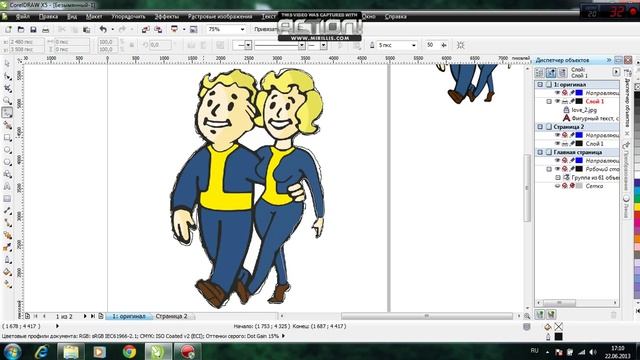Click the New master layer icon at docker bottom
Viewport: 640px width, 360px height.
(551, 314)
